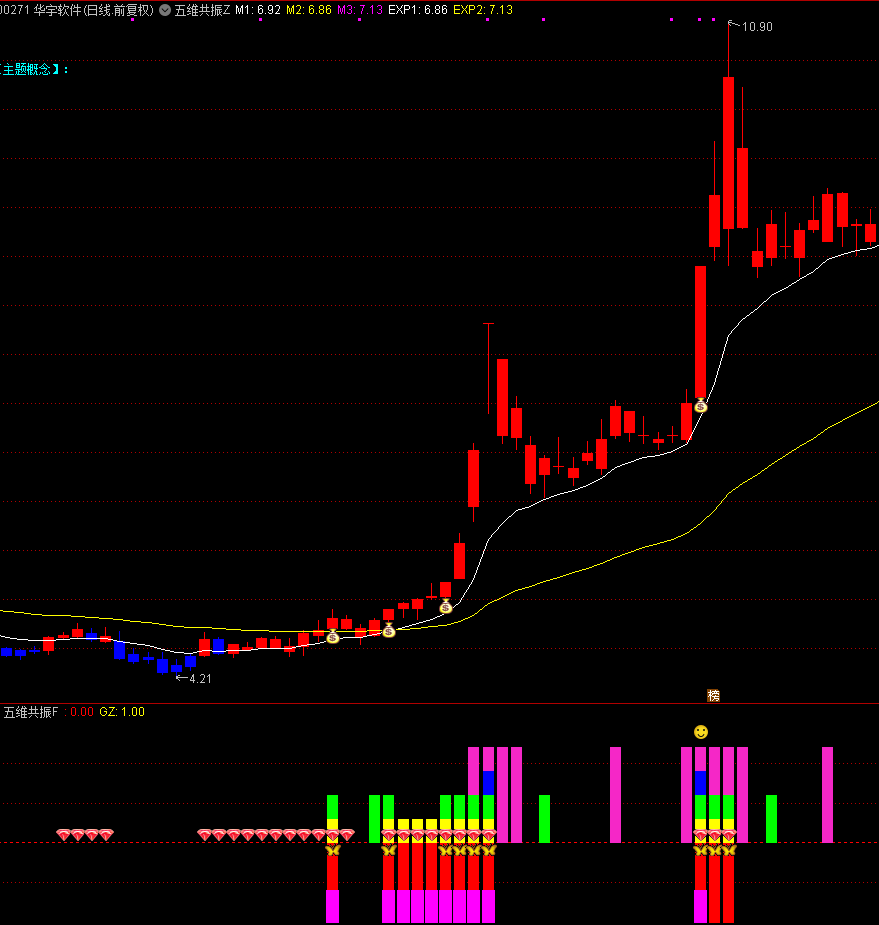The width and height of the screenshot is (879, 925).
Task: Click the 10.90 high price label
Action: tap(757, 27)
